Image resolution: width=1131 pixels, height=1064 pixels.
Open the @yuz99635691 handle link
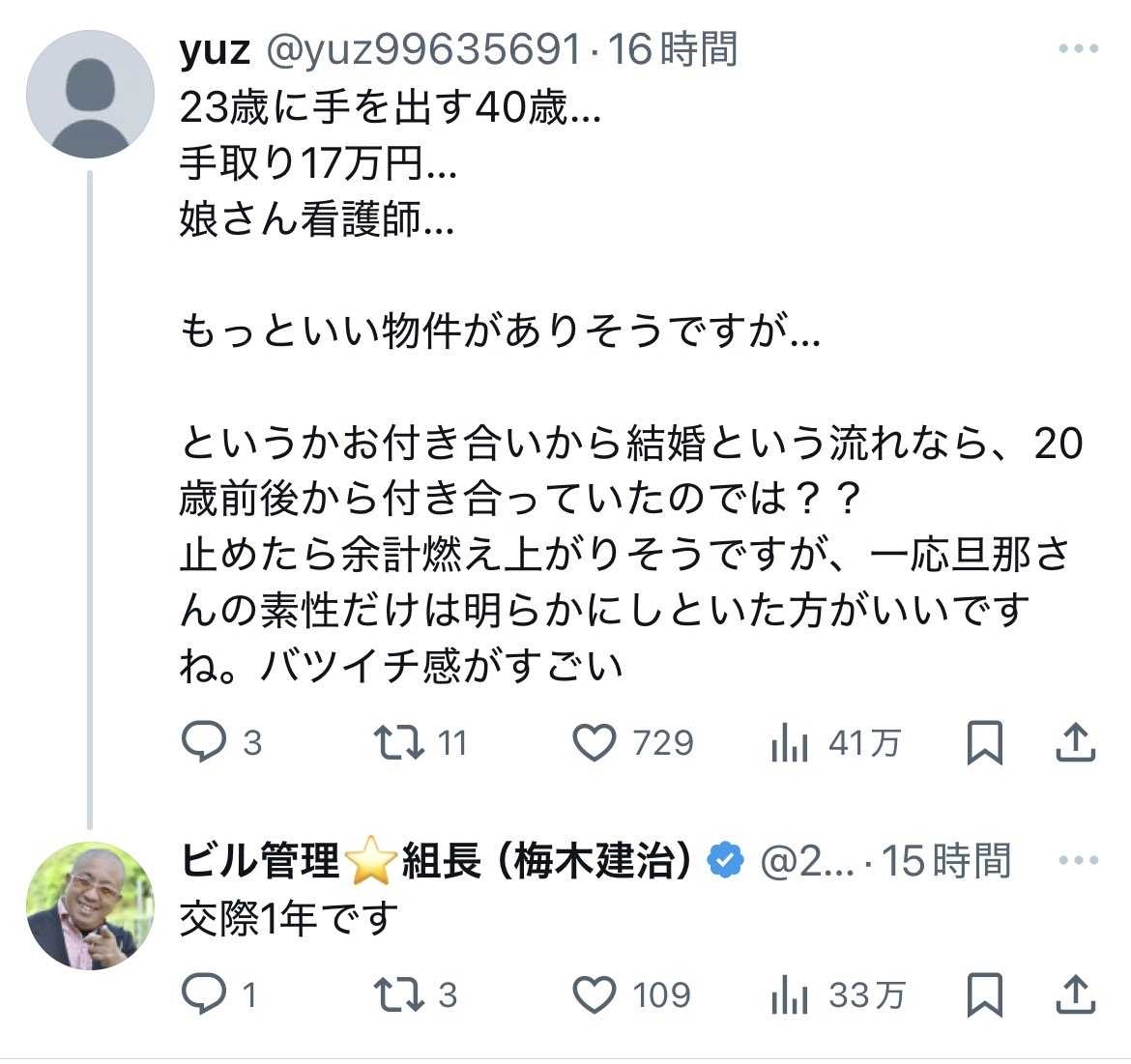(x=421, y=49)
